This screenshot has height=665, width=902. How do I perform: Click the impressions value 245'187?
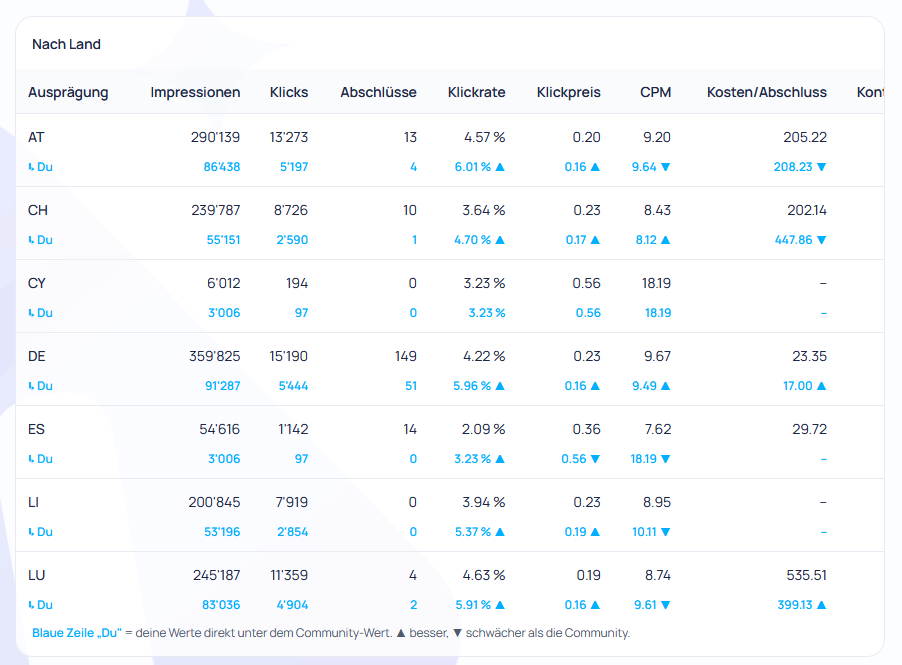pyautogui.click(x=216, y=576)
